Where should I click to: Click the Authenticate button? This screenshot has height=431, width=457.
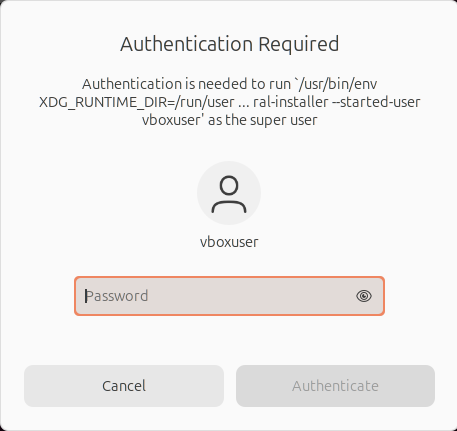point(335,386)
